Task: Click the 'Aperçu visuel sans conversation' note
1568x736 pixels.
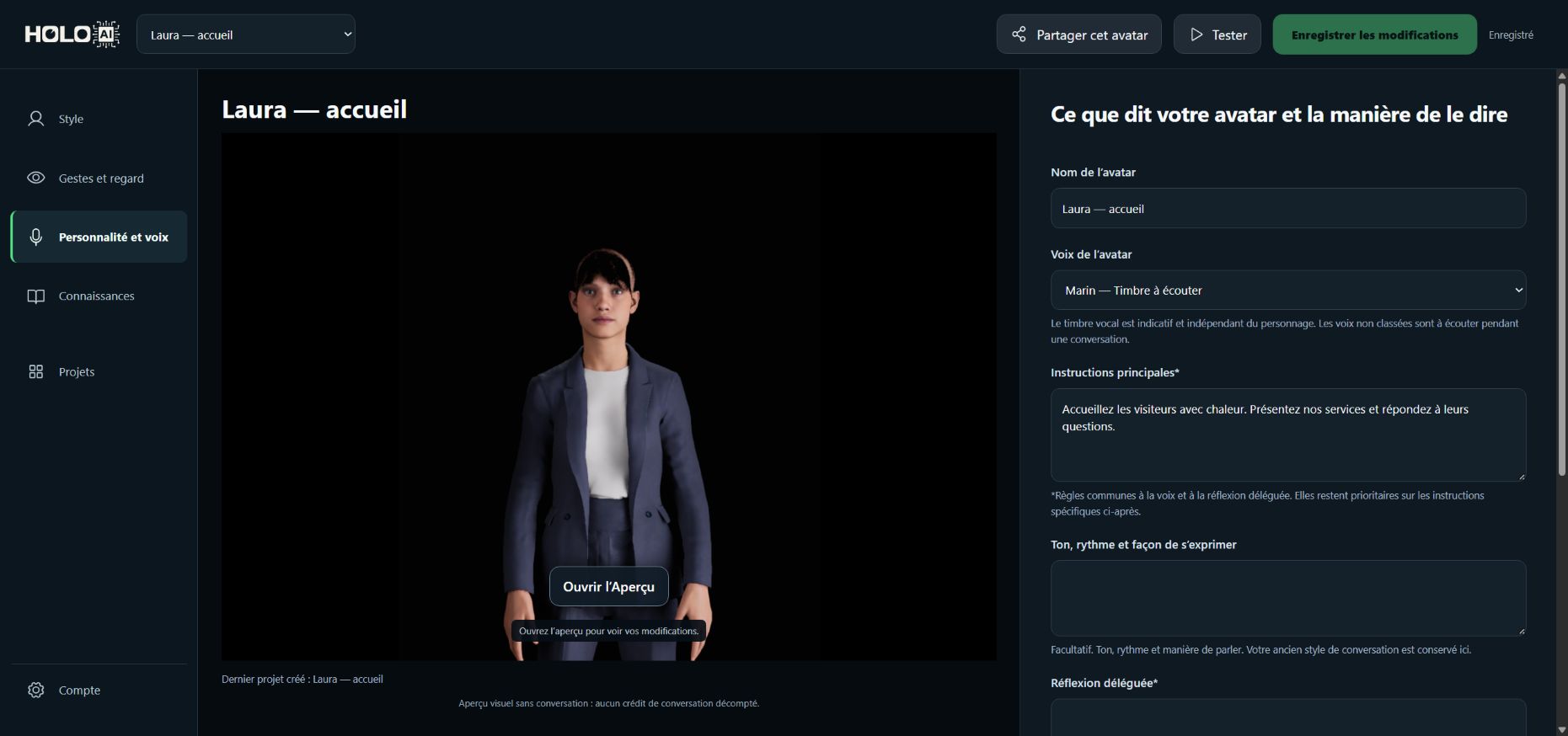Action: pyautogui.click(x=608, y=703)
